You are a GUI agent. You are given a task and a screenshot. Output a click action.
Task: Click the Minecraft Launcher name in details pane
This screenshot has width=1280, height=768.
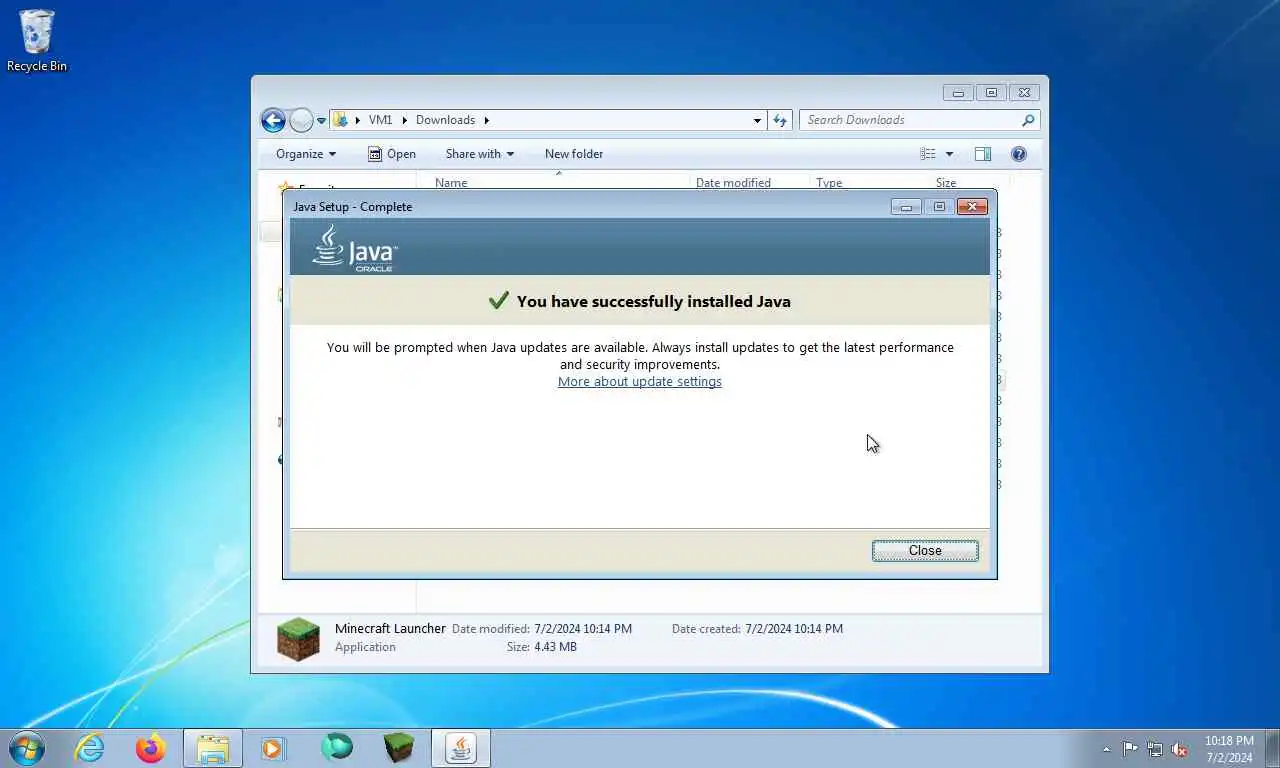point(390,629)
